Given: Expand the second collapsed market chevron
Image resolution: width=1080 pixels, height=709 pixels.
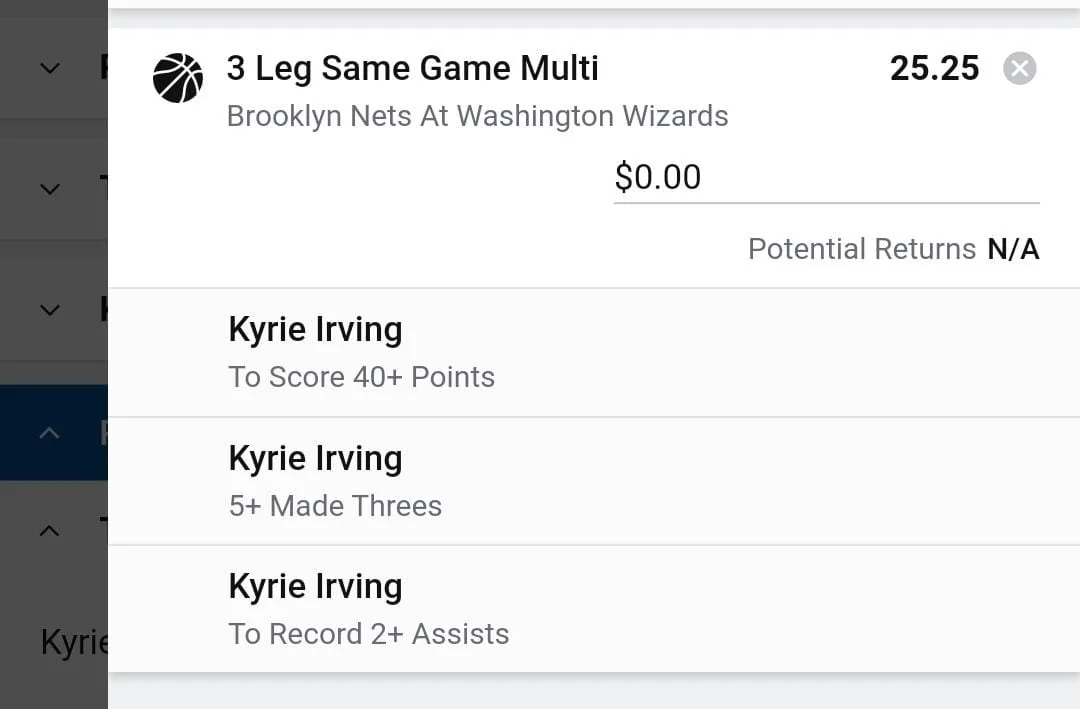Looking at the screenshot, I should pyautogui.click(x=50, y=189).
